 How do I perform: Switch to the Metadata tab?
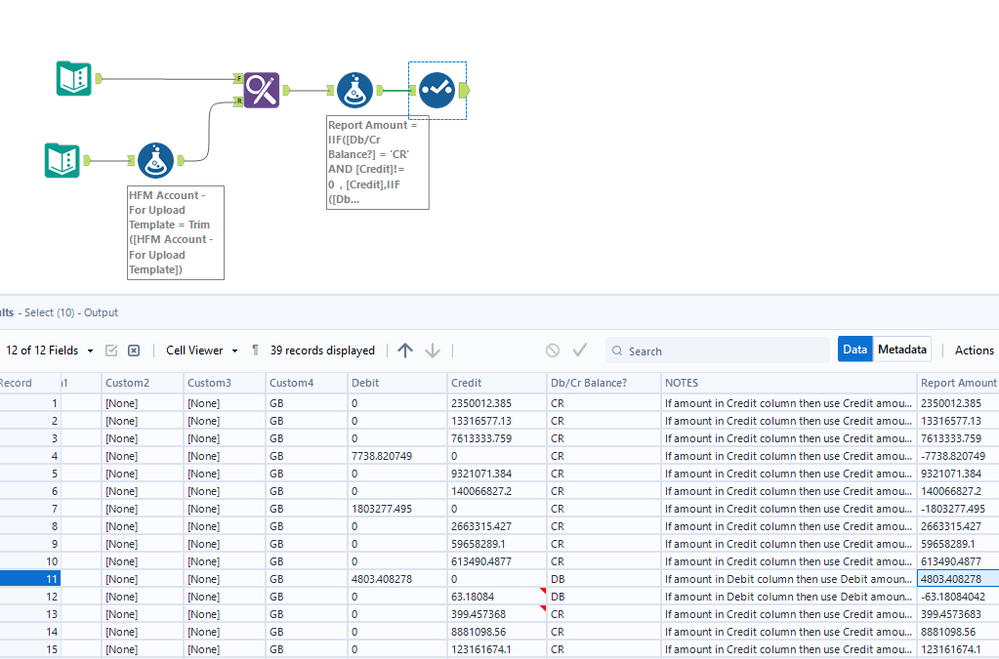coord(902,349)
